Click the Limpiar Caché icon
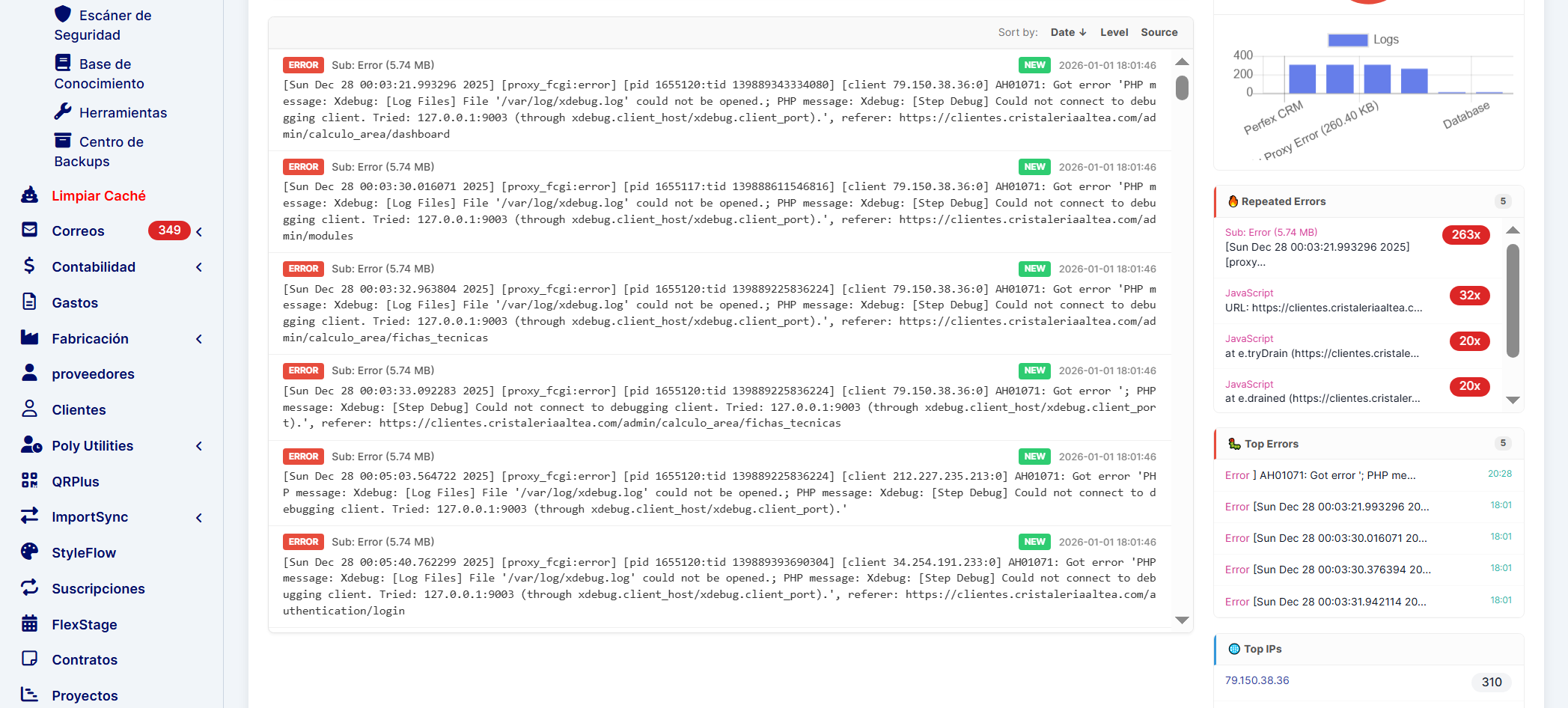Screen dimensions: 1568x708 (x=30, y=195)
